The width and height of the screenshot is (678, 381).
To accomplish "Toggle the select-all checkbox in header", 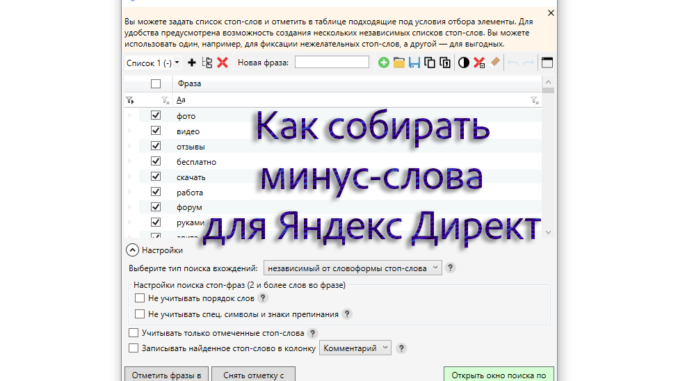I will (x=156, y=83).
